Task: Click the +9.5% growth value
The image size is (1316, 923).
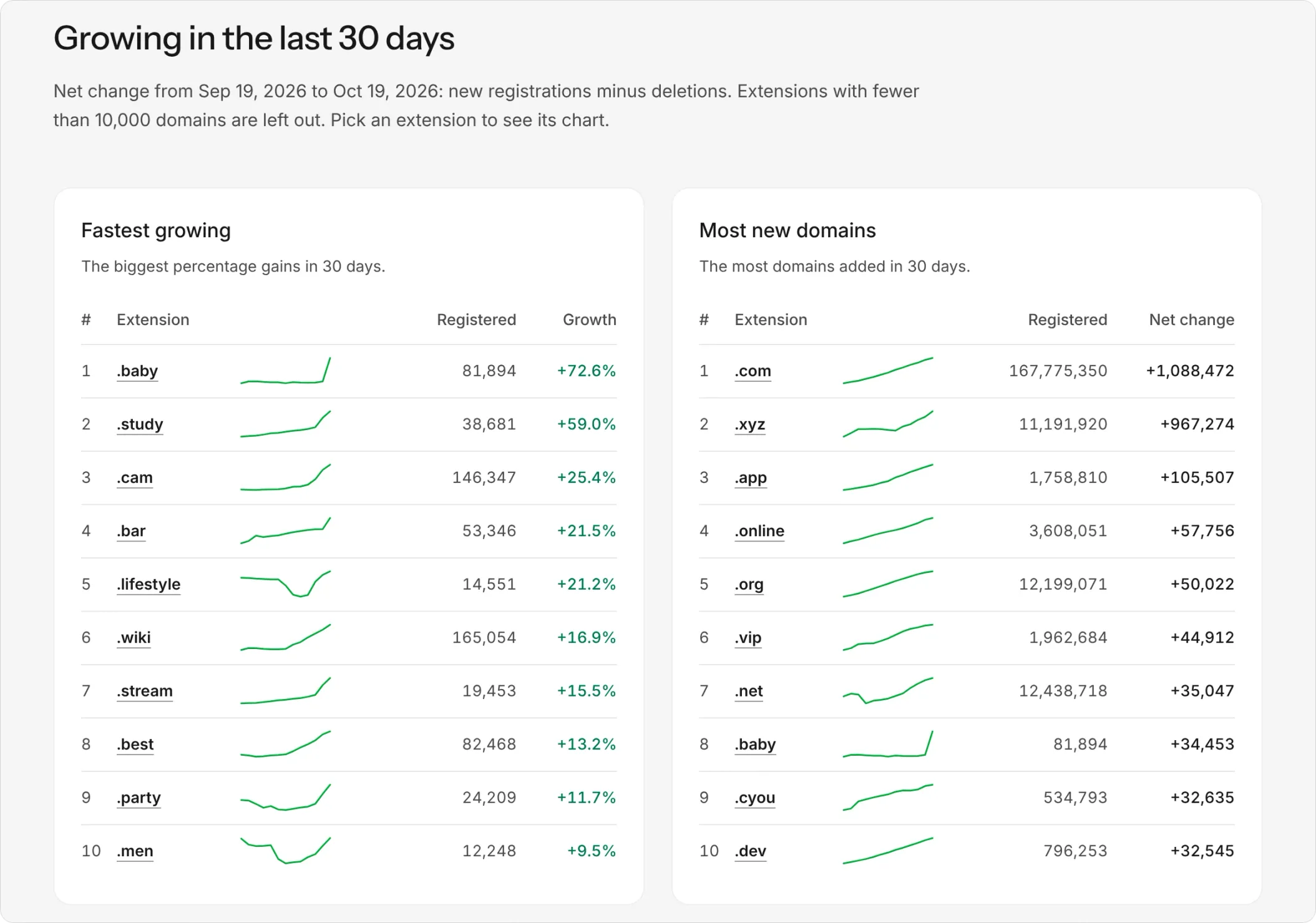Action: point(592,851)
